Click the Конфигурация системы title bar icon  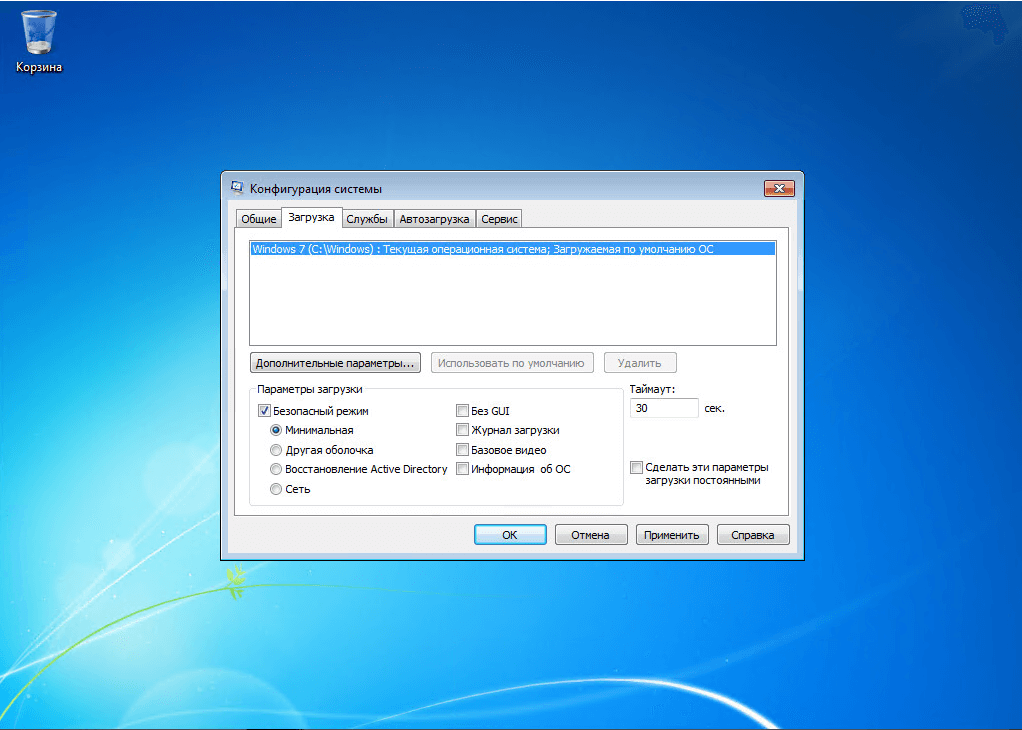click(237, 188)
